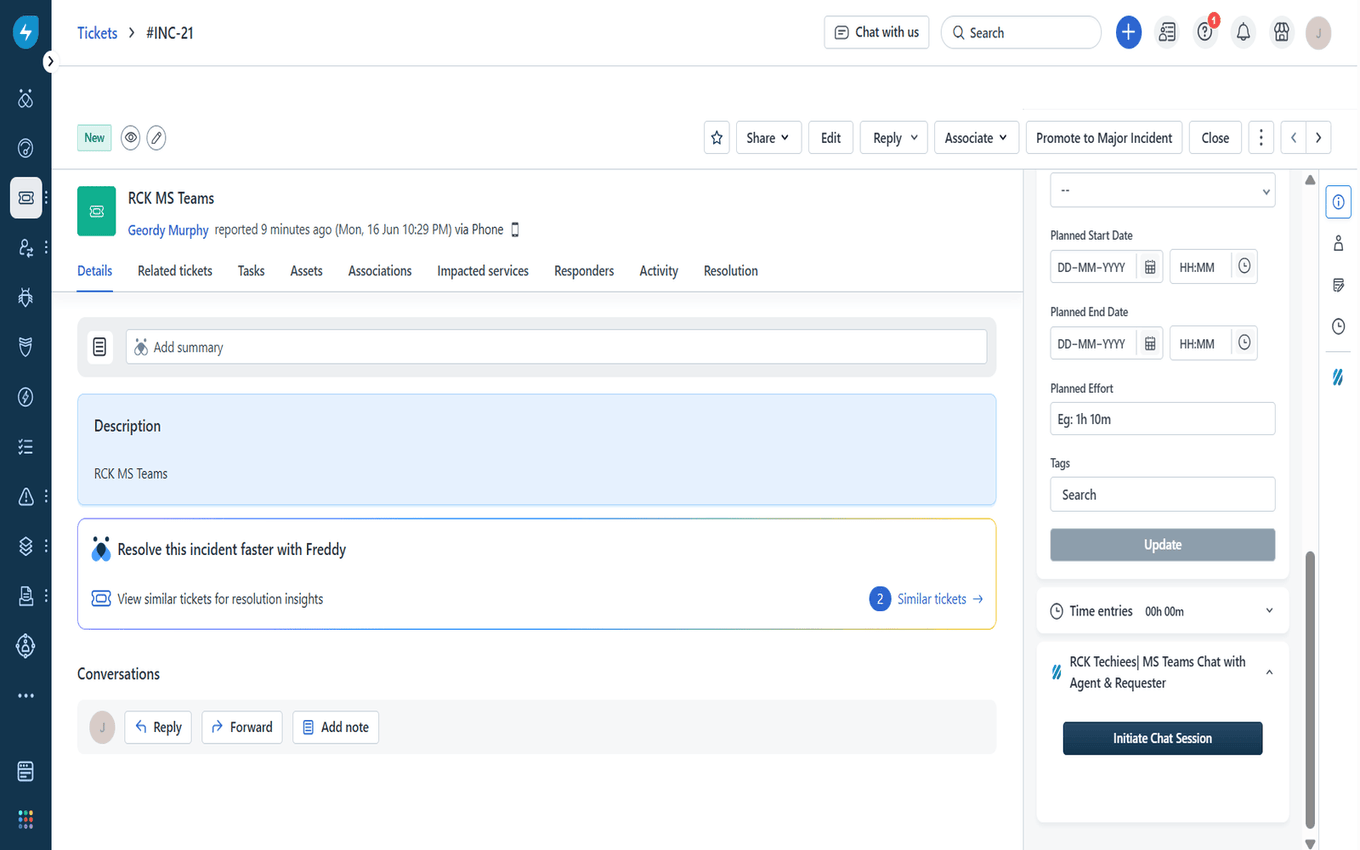Click Planned End Date time clock icon

tap(1244, 343)
